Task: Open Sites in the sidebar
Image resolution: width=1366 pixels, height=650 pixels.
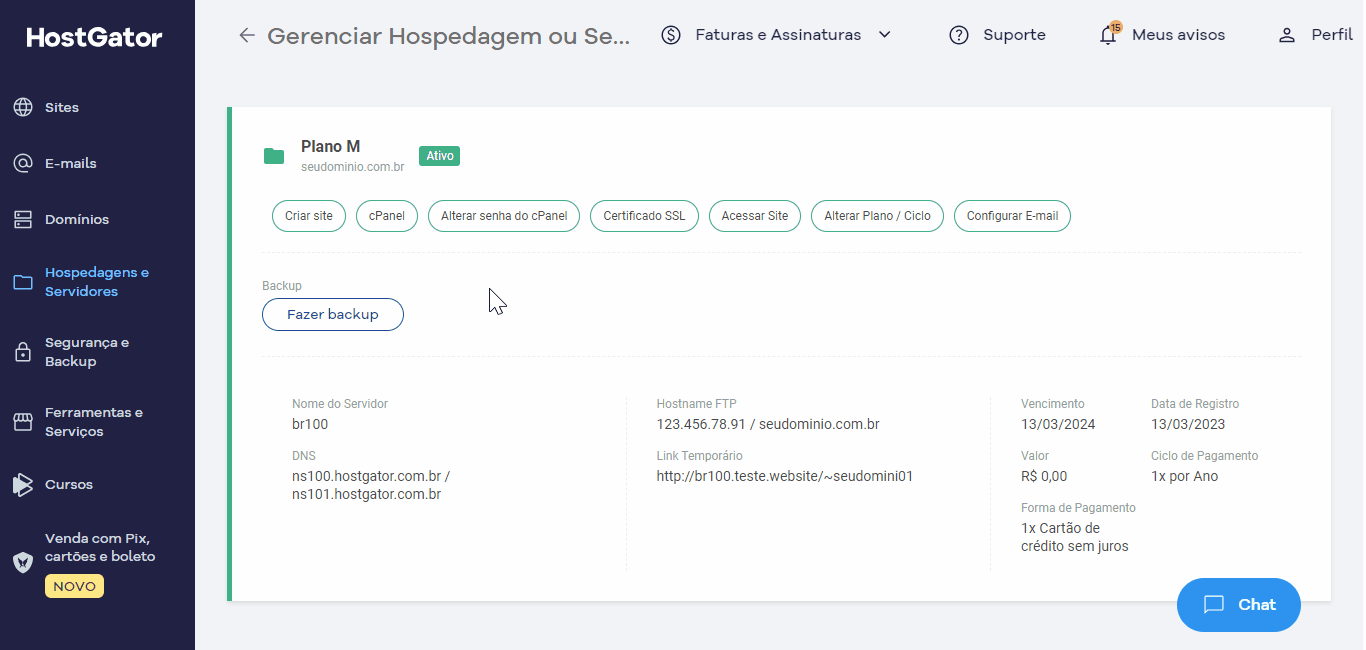Action: (62, 107)
